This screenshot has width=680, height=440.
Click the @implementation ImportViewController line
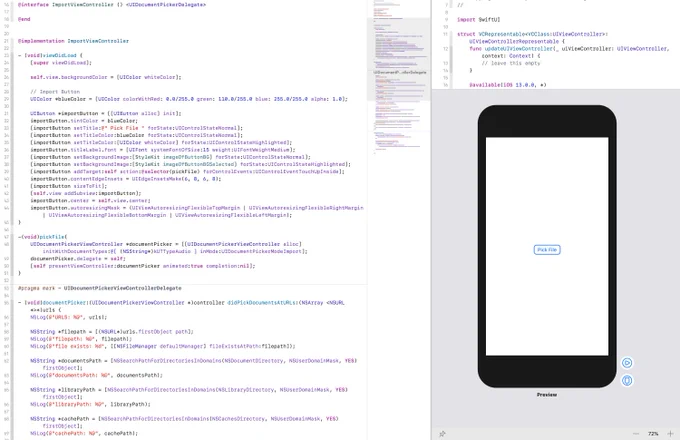click(x=73, y=41)
